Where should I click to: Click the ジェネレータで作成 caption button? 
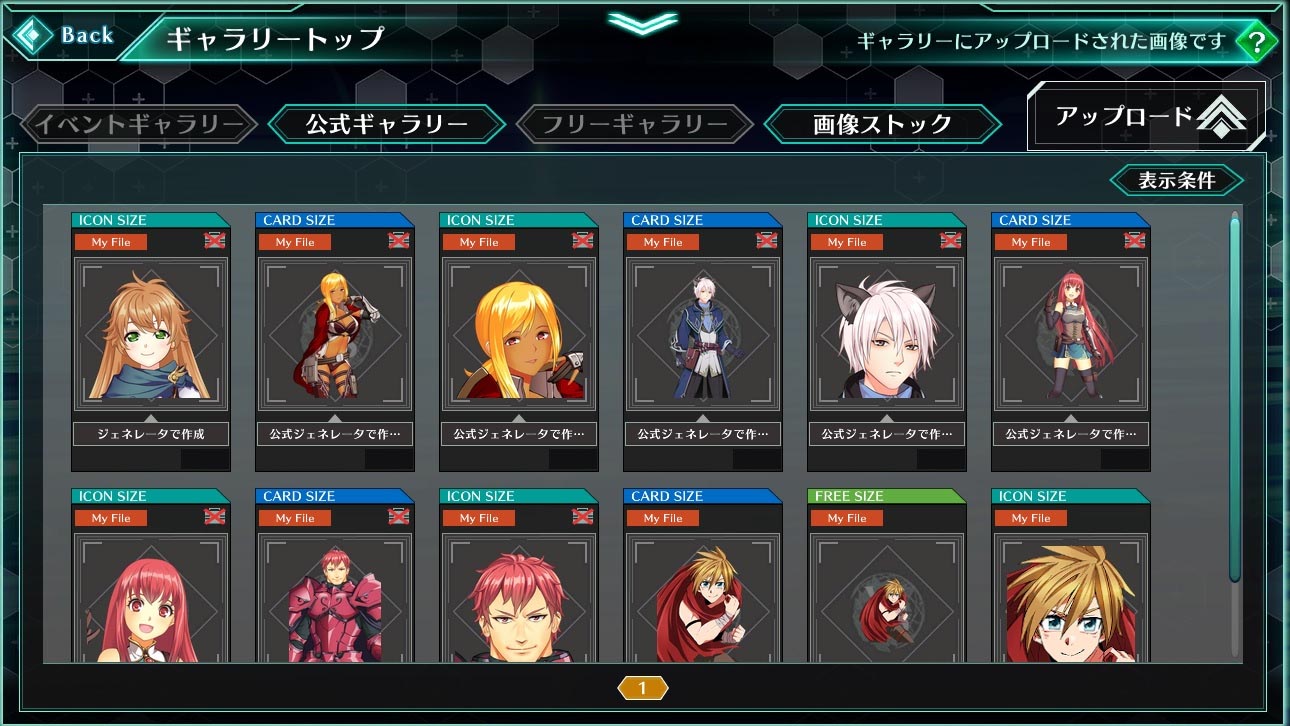point(150,435)
